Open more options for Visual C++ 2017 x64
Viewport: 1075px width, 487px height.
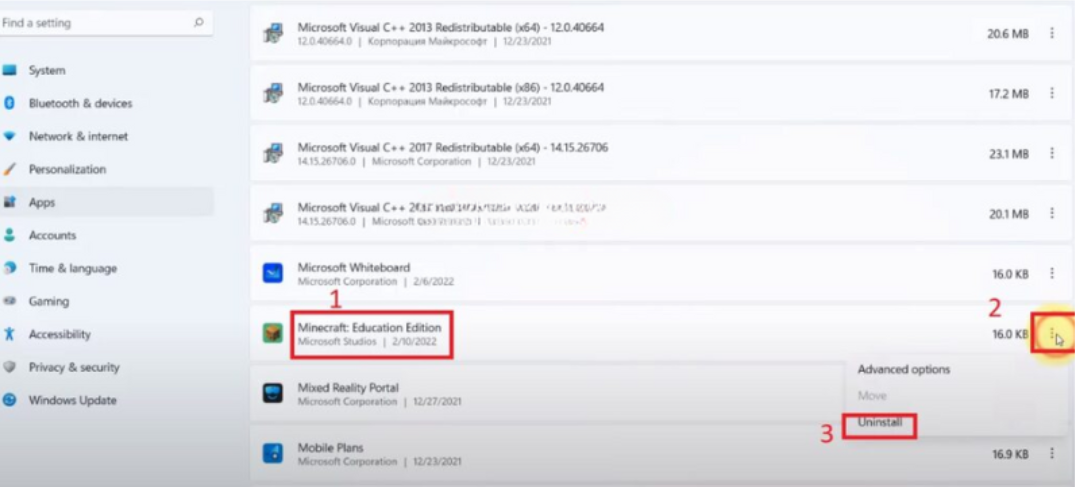1052,154
